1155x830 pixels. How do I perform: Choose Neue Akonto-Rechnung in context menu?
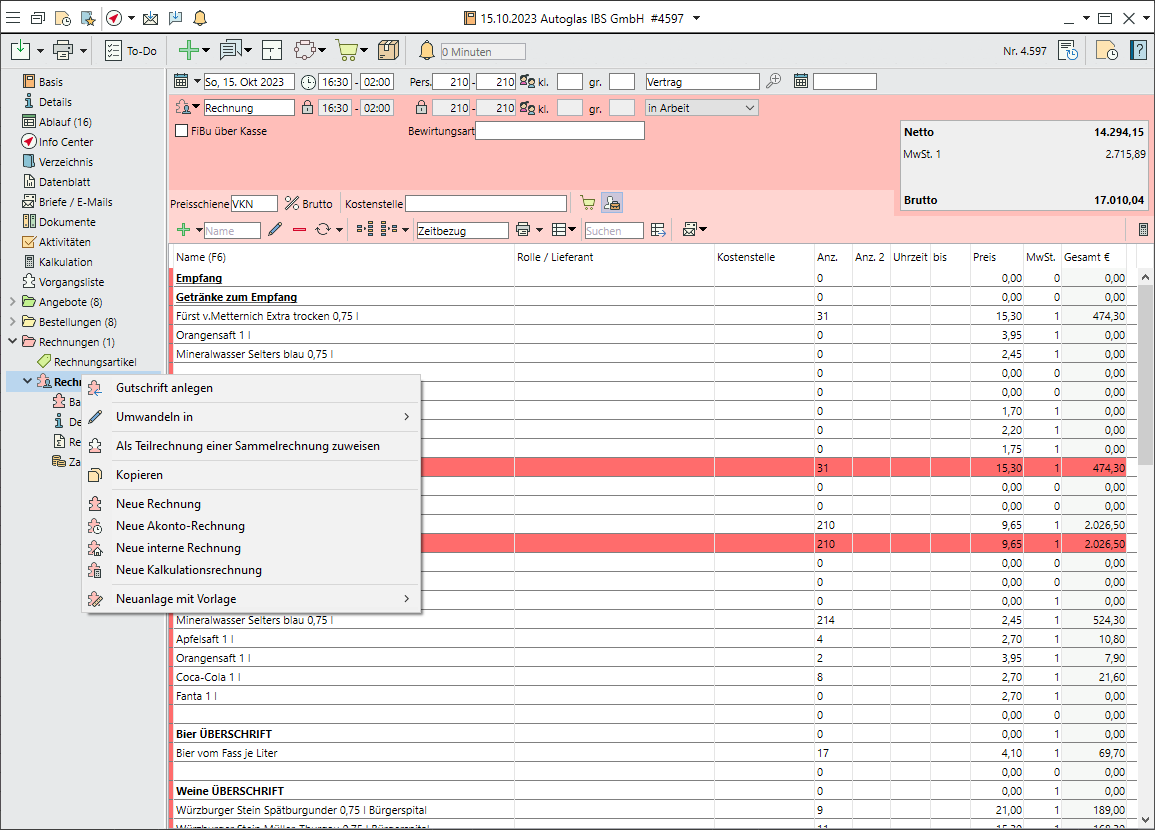pyautogui.click(x=180, y=526)
